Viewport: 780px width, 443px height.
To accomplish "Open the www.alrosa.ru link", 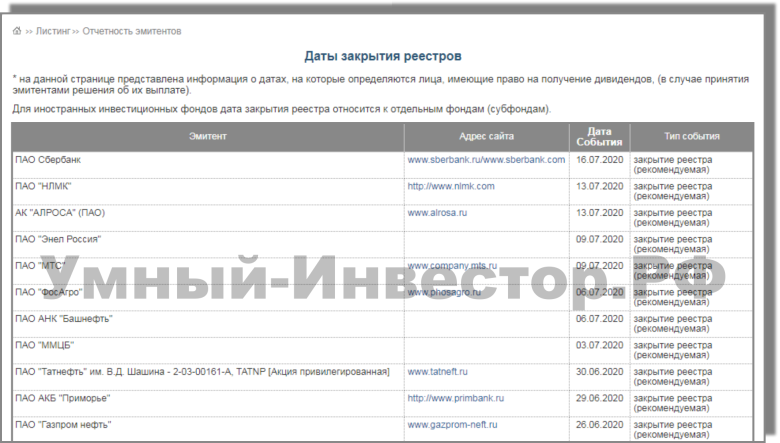I will (x=437, y=213).
